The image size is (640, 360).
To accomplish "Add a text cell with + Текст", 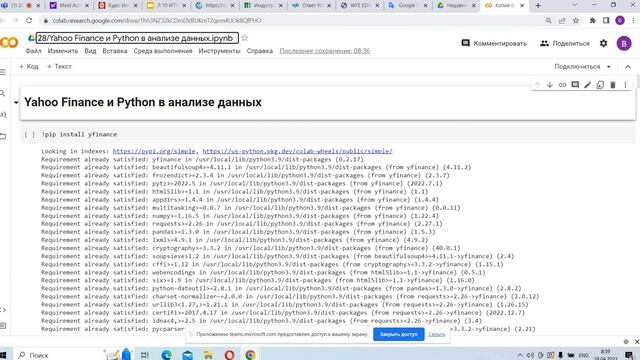I will coord(59,67).
